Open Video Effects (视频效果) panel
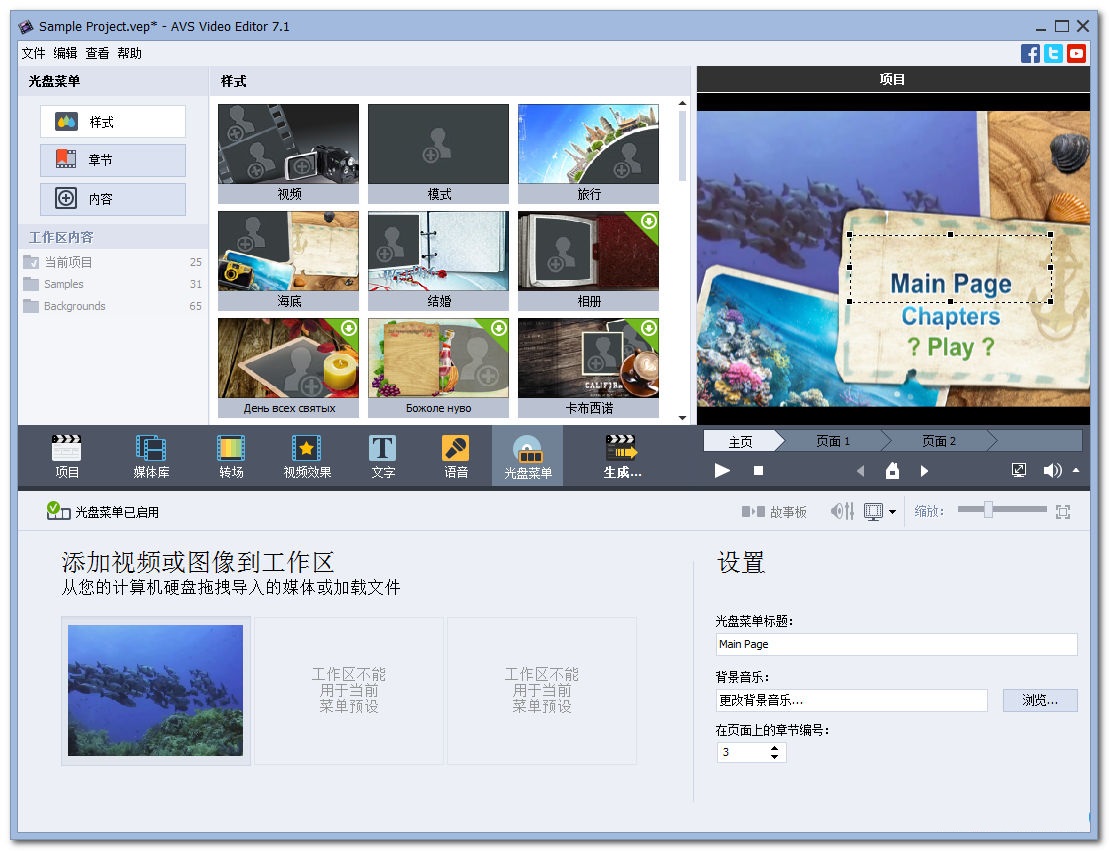This screenshot has height=851, width=1109. (307, 456)
